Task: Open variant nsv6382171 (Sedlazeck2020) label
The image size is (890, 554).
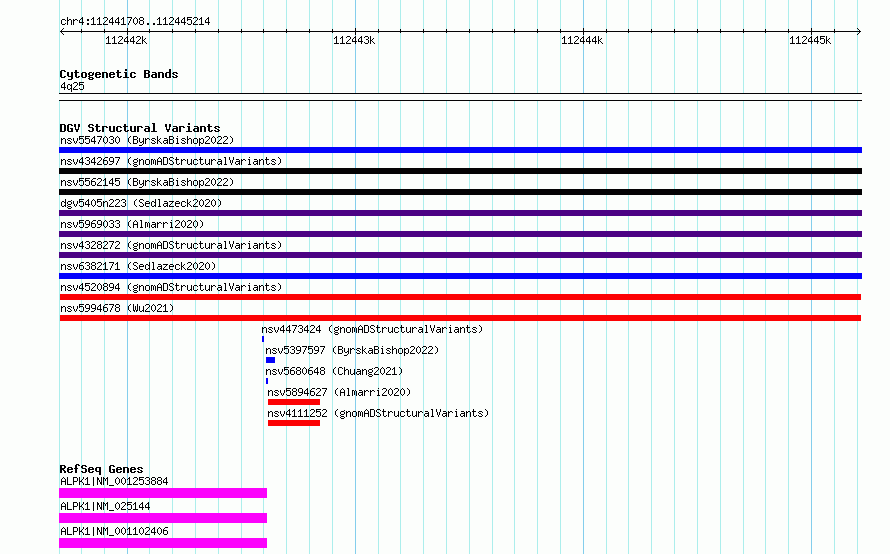Action: [138, 266]
